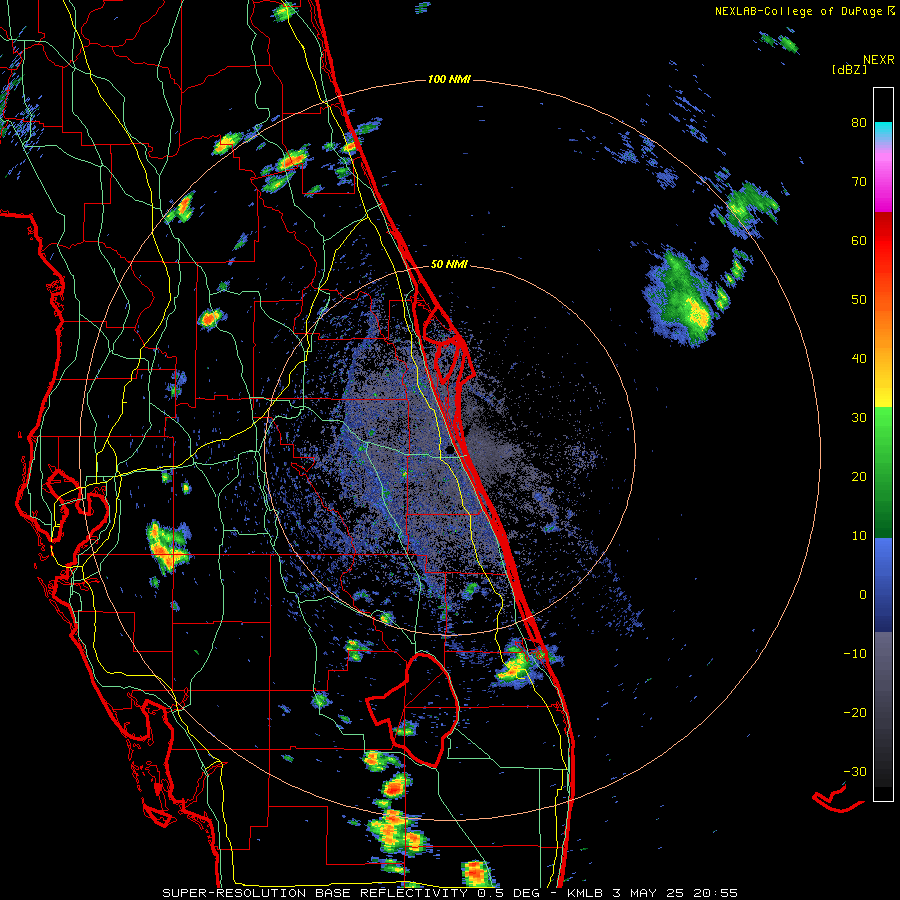This screenshot has width=900, height=900.
Task: Click the NEXLAB-College of DuPage watermark text
Action: point(798,11)
